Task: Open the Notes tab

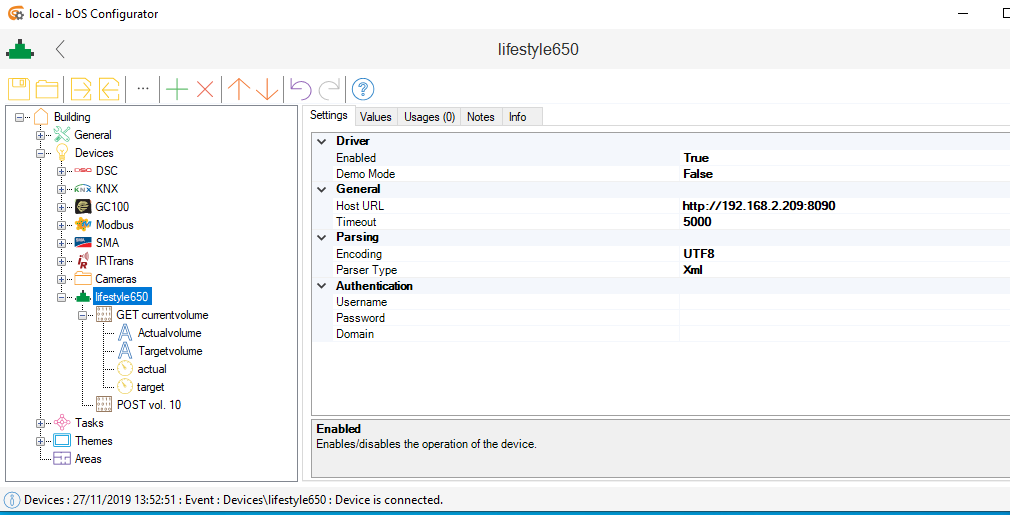Action: [x=480, y=117]
